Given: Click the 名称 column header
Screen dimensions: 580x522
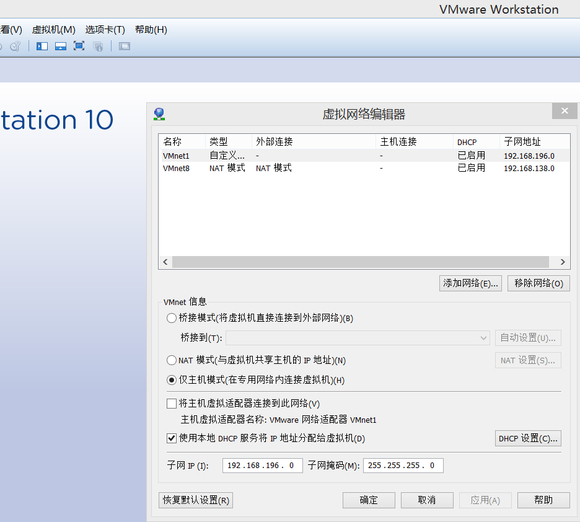Looking at the screenshot, I should [x=183, y=142].
